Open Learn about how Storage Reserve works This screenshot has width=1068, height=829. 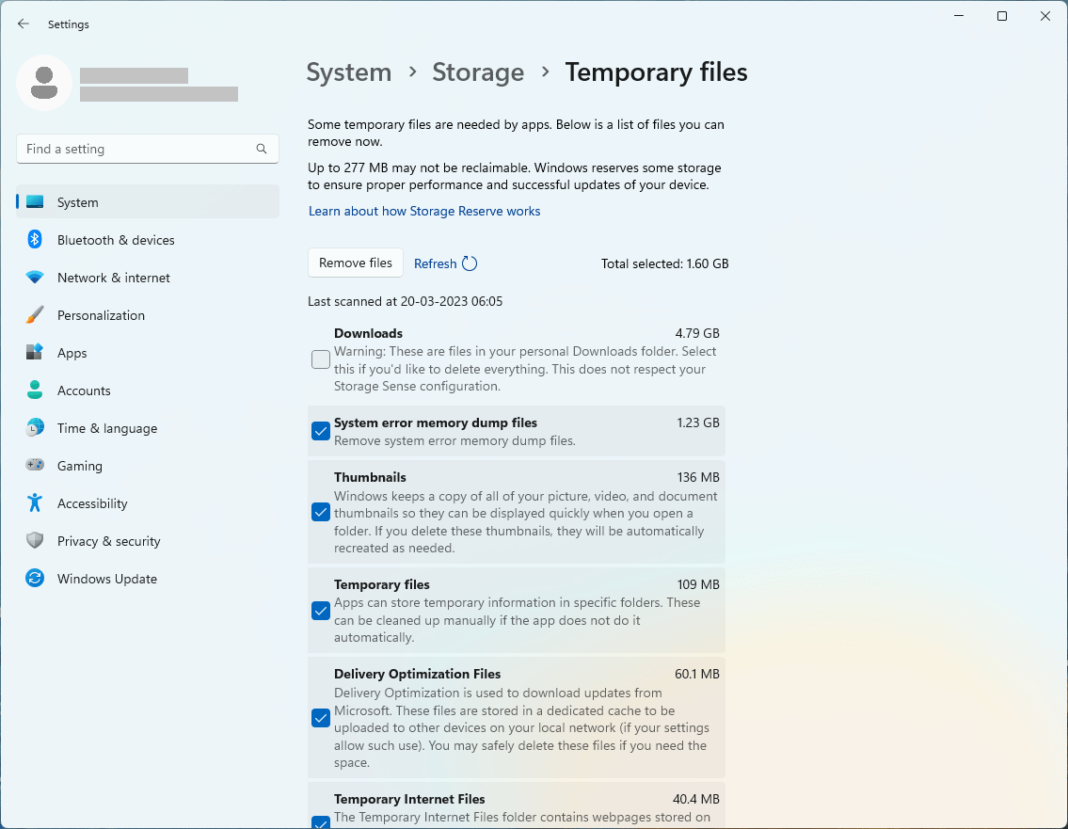click(x=424, y=211)
